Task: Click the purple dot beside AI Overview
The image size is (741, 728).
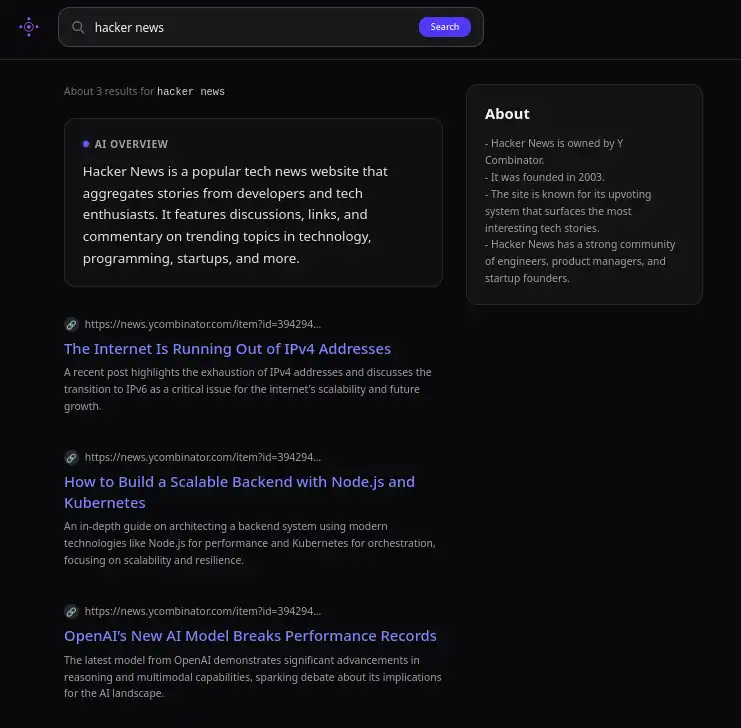Action: [x=86, y=144]
